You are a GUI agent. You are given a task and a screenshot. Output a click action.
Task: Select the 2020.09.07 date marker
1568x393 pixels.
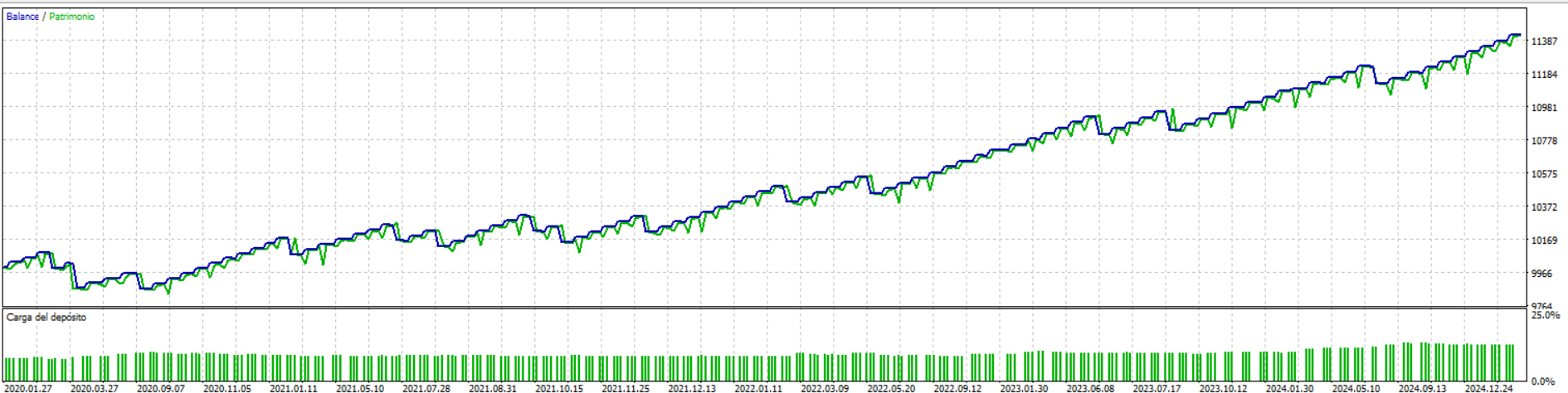pyautogui.click(x=161, y=388)
